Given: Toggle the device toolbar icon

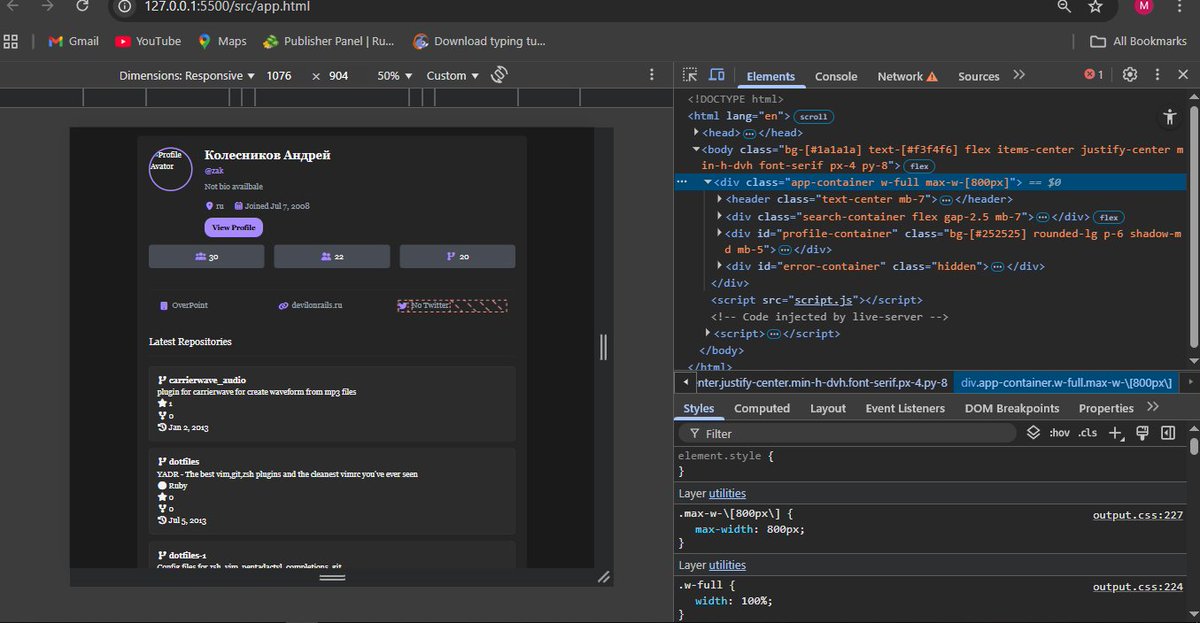Looking at the screenshot, I should 716,76.
